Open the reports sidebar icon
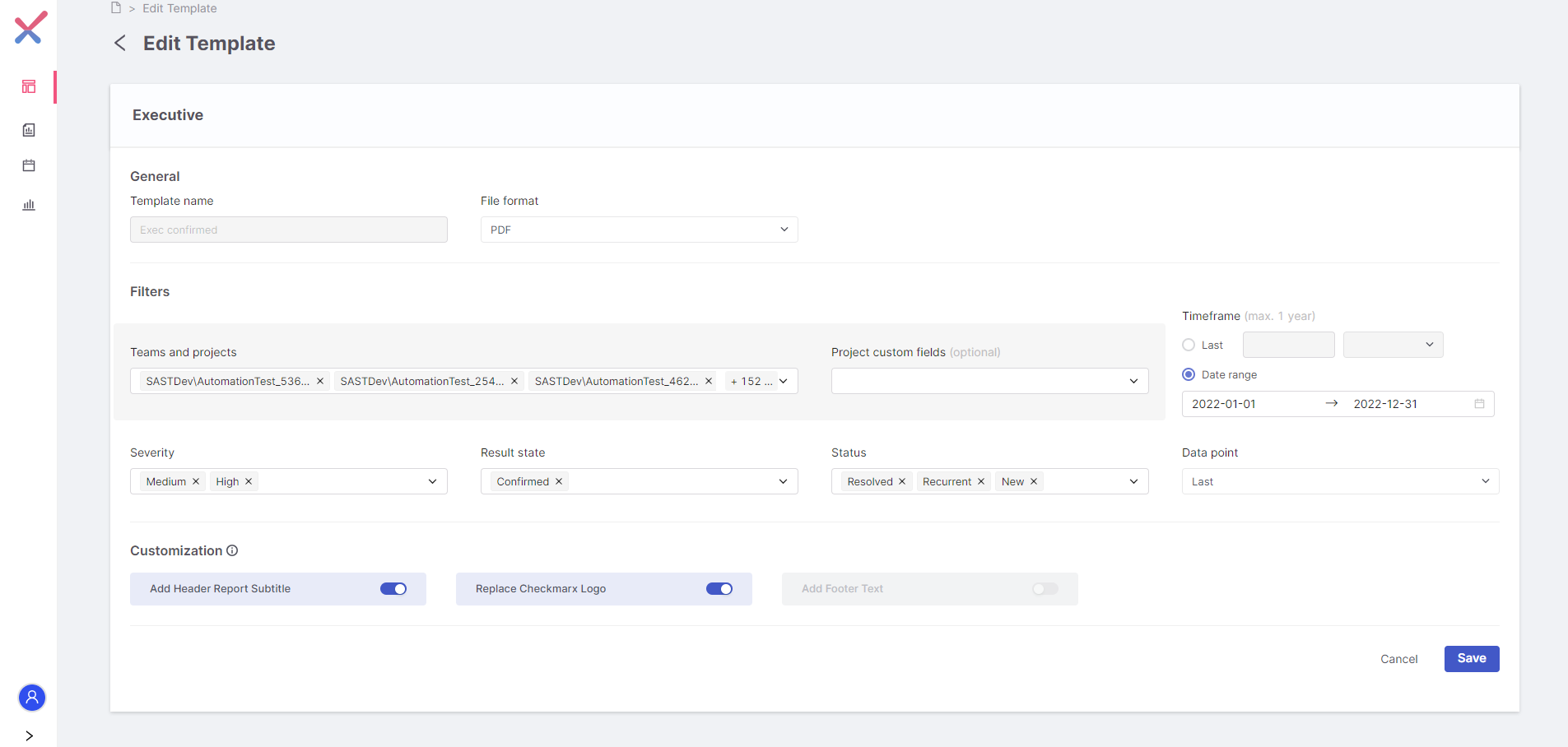The width and height of the screenshot is (1568, 747). click(x=29, y=130)
